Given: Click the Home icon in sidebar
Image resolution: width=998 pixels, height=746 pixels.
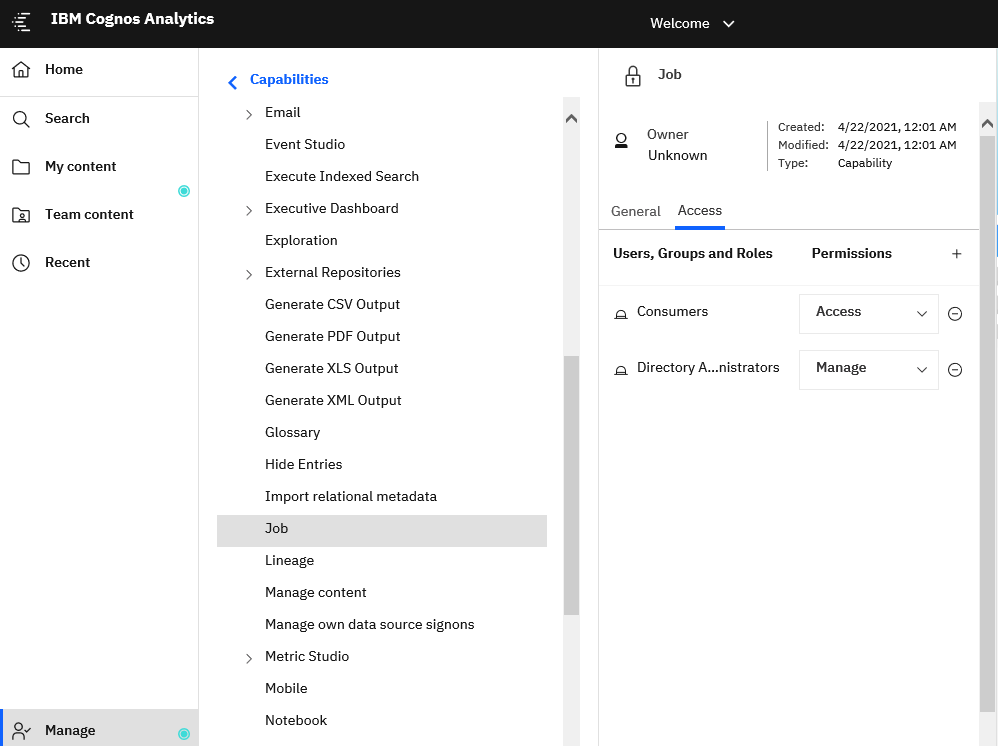Looking at the screenshot, I should pos(21,69).
